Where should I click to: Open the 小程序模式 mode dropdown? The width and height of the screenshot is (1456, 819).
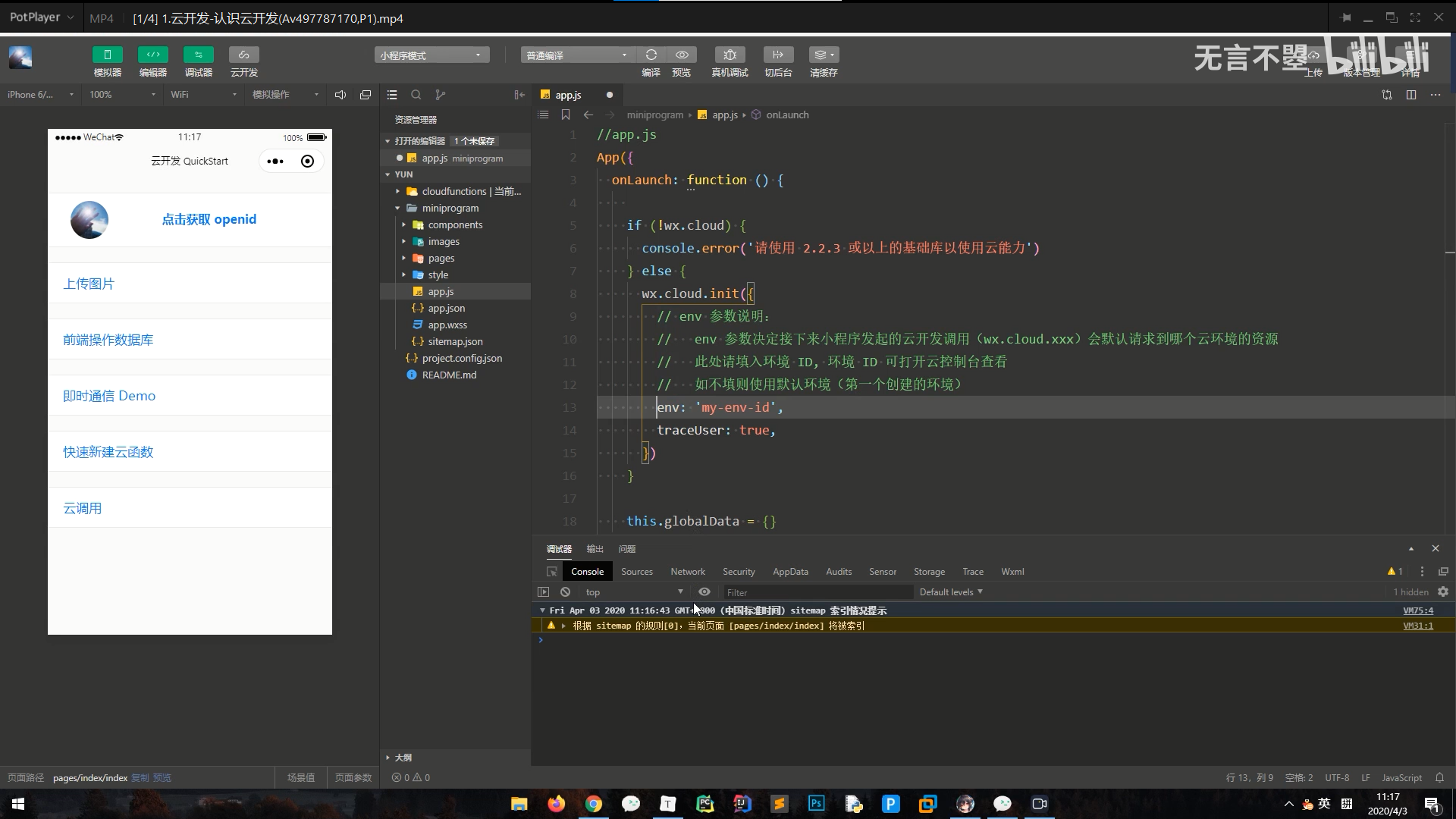click(x=431, y=55)
